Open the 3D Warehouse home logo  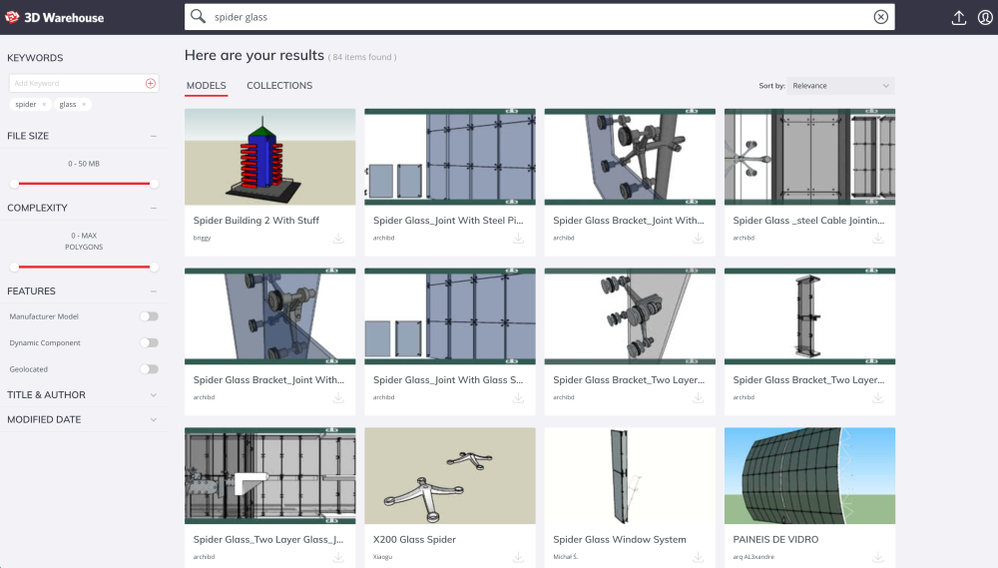click(54, 17)
